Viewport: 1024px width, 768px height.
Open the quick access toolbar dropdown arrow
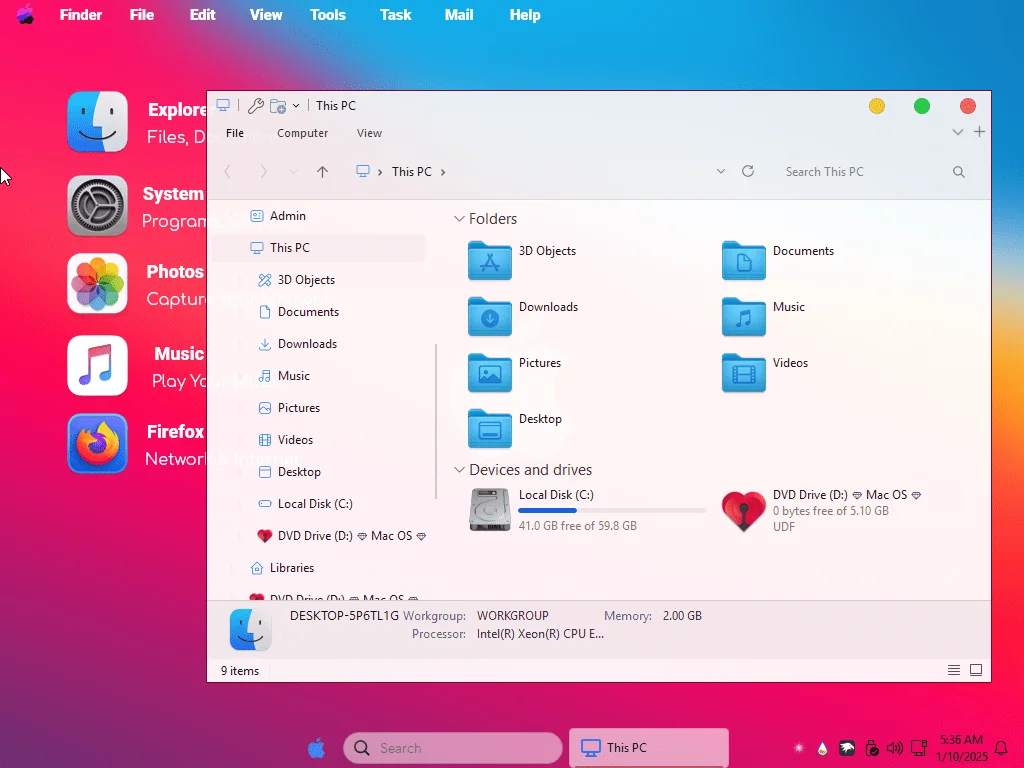point(296,106)
